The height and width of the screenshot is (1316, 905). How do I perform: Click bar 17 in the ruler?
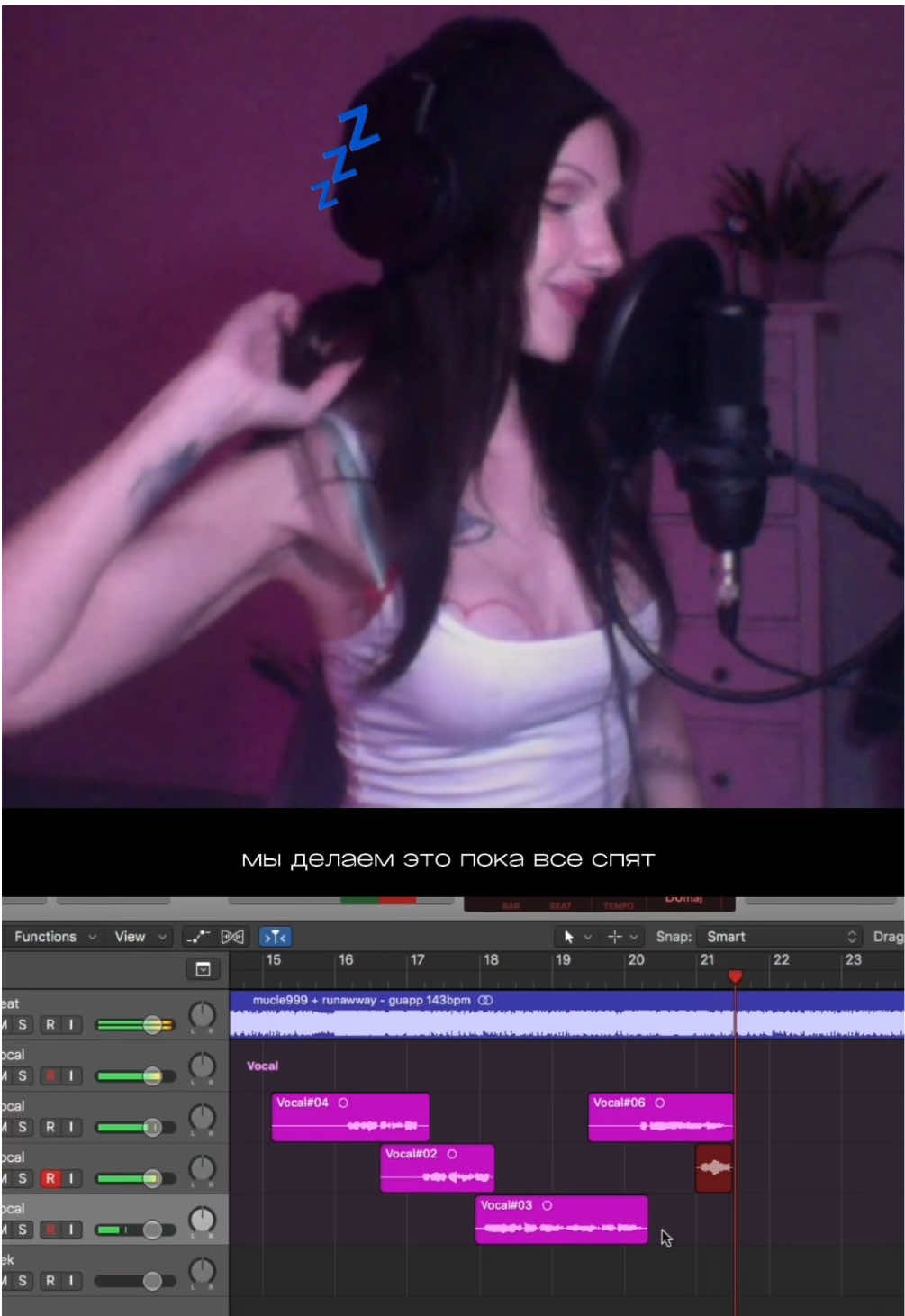click(x=418, y=960)
